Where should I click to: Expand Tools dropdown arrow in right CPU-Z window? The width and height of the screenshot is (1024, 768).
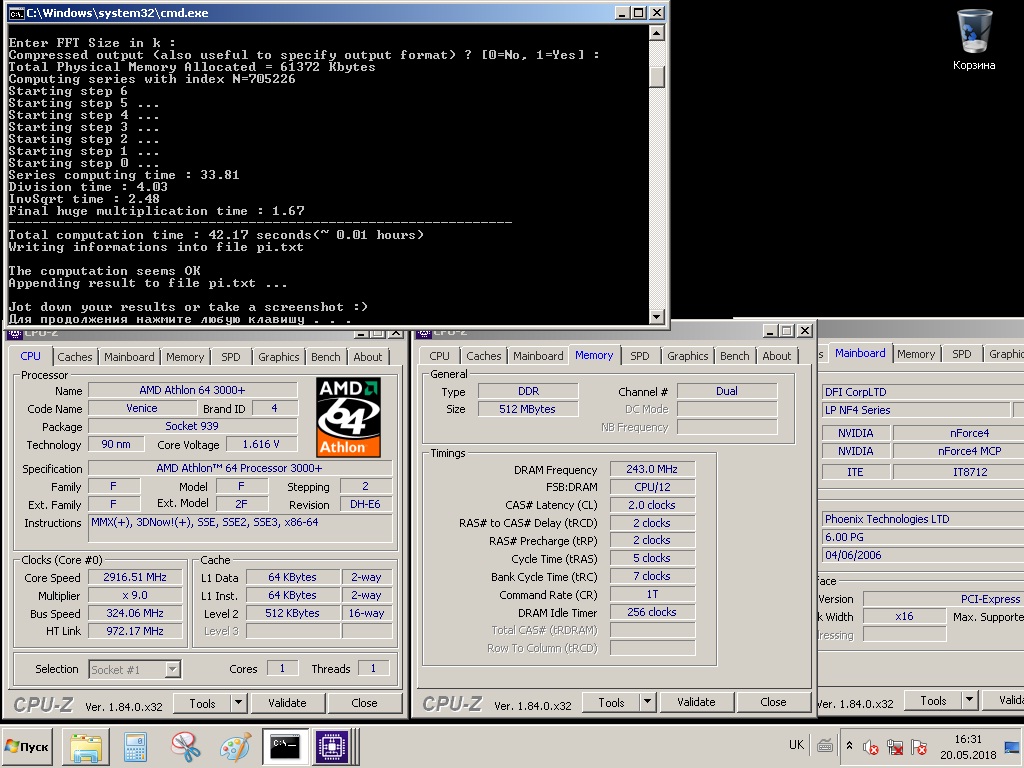click(x=970, y=701)
